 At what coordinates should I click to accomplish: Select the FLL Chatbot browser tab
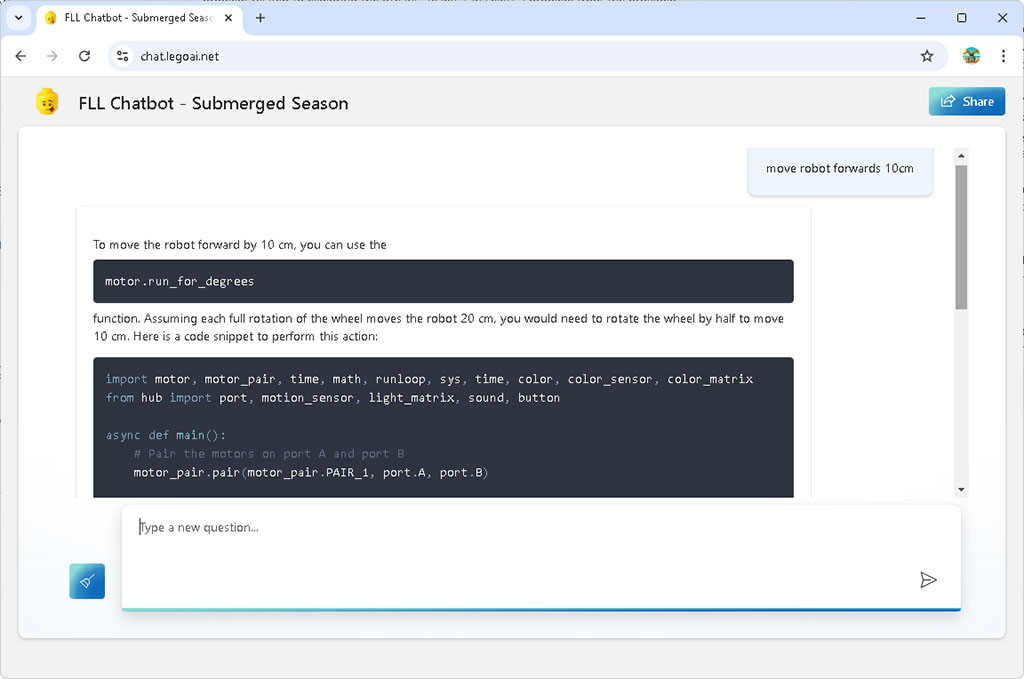pos(130,18)
